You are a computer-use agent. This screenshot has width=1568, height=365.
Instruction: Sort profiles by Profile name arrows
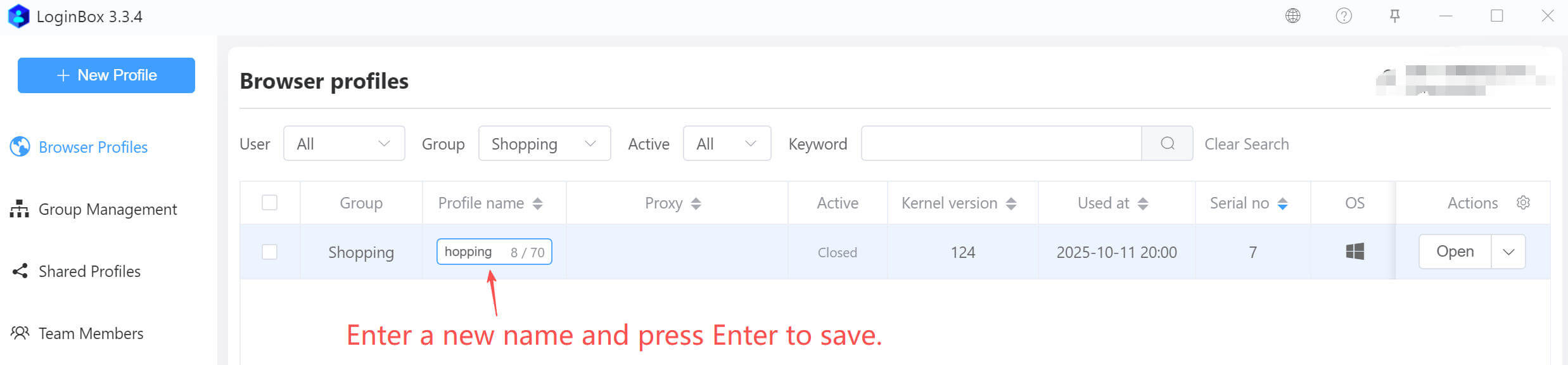537,203
